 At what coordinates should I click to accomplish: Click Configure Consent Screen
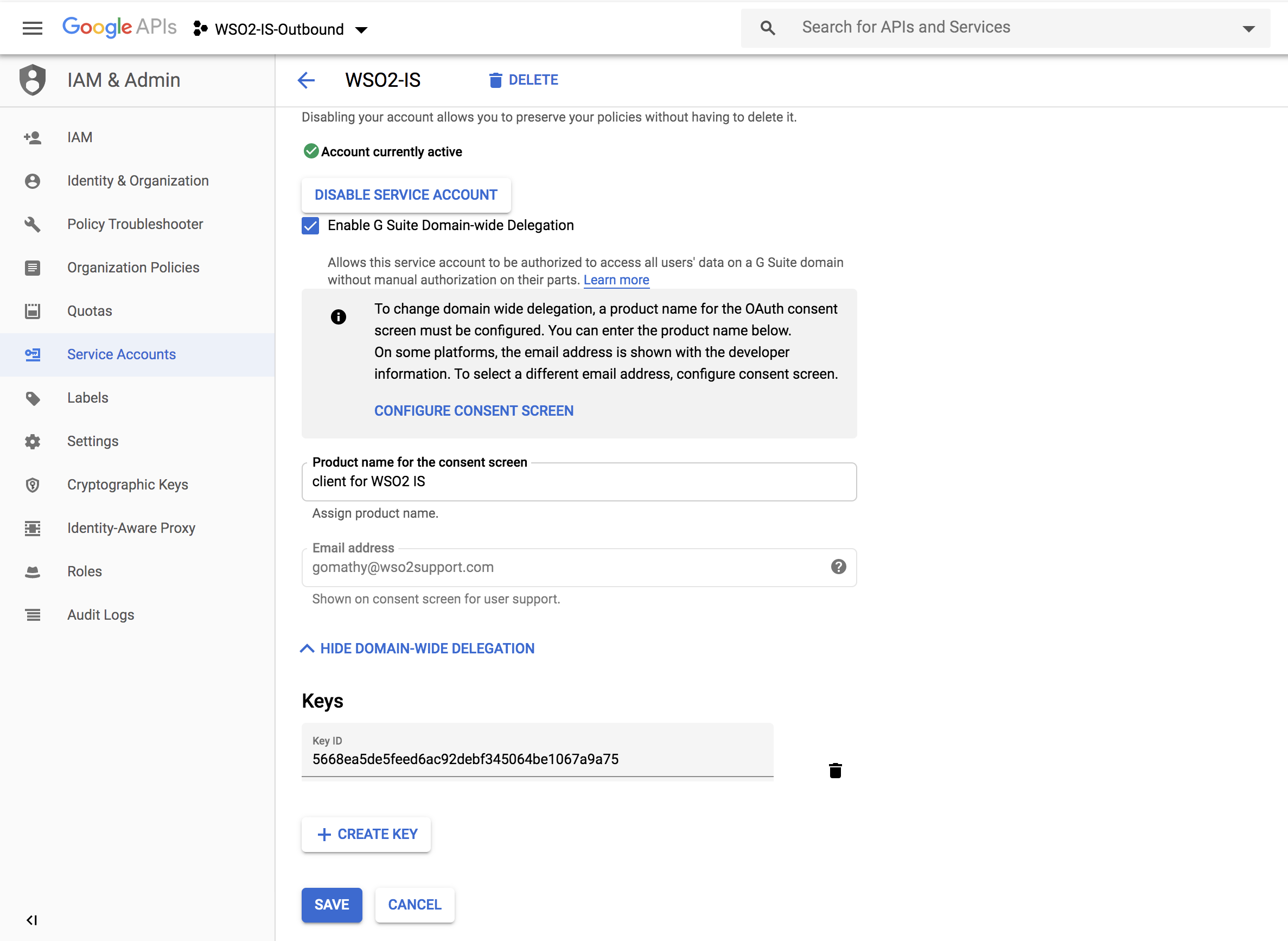tap(474, 411)
